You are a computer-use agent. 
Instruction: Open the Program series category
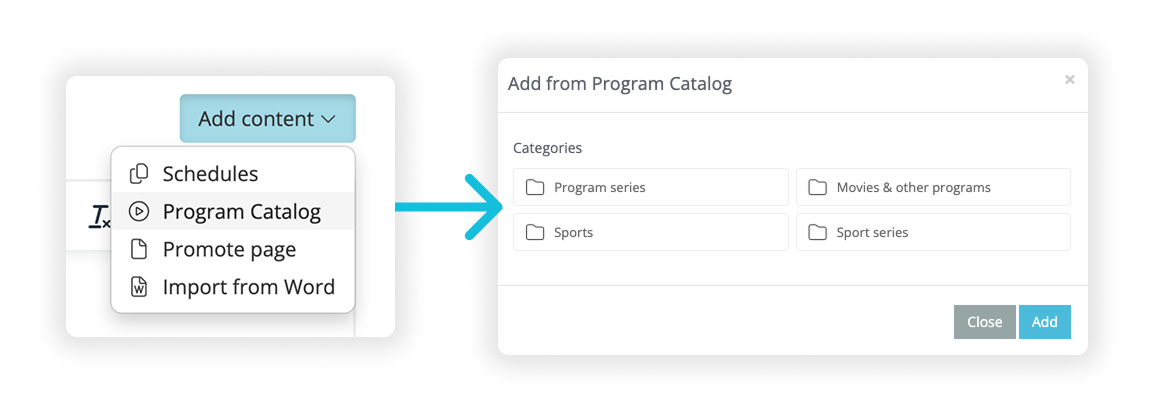coord(651,188)
